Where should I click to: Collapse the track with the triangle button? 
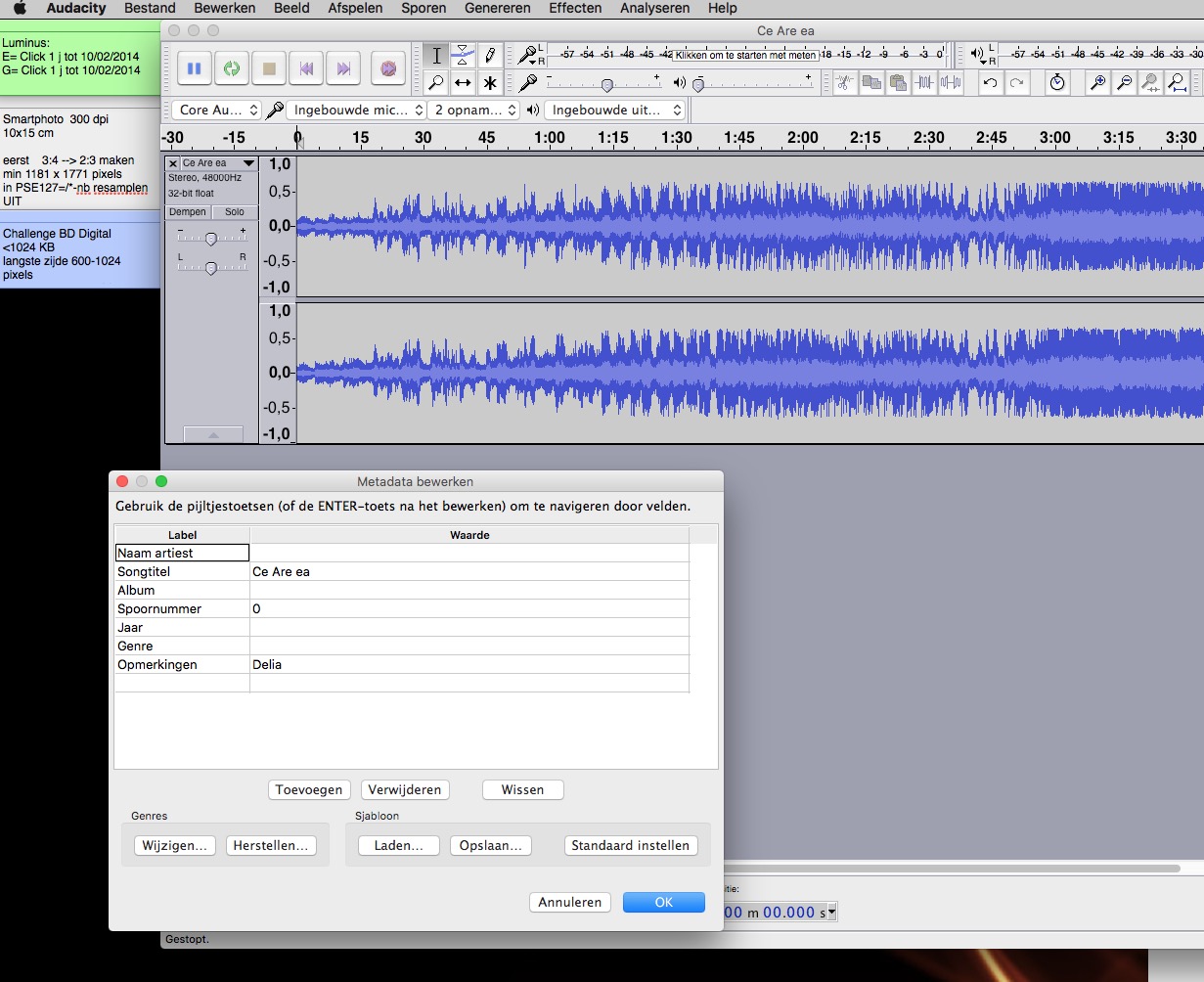(x=212, y=434)
